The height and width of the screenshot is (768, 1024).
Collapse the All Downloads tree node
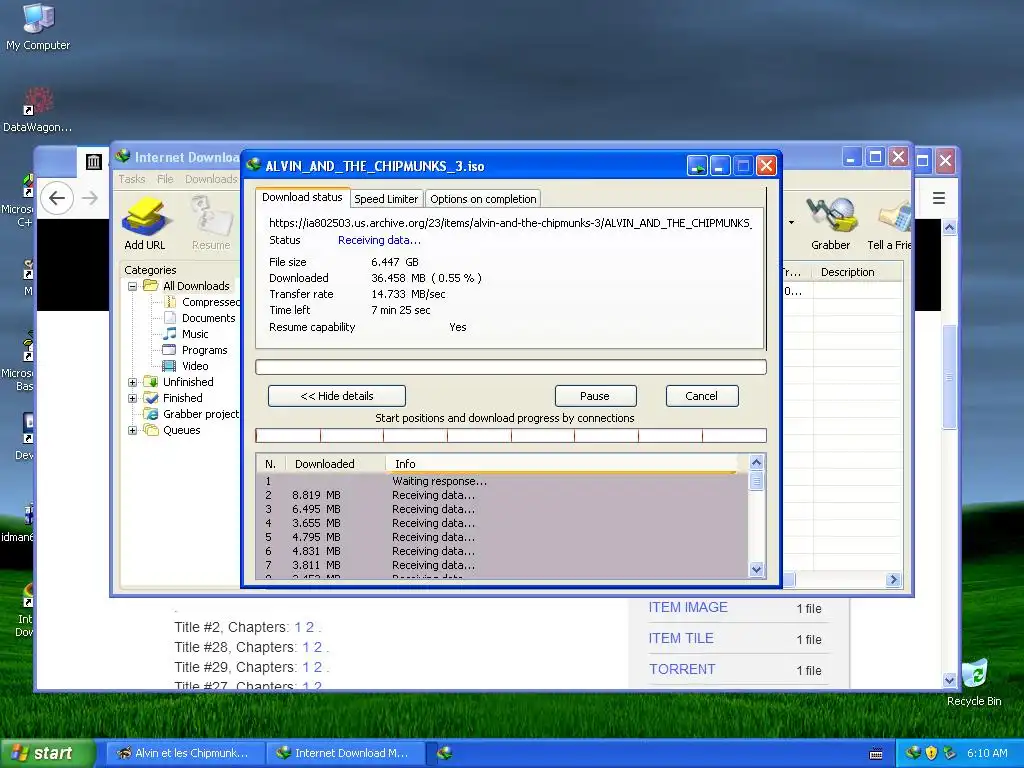point(133,286)
